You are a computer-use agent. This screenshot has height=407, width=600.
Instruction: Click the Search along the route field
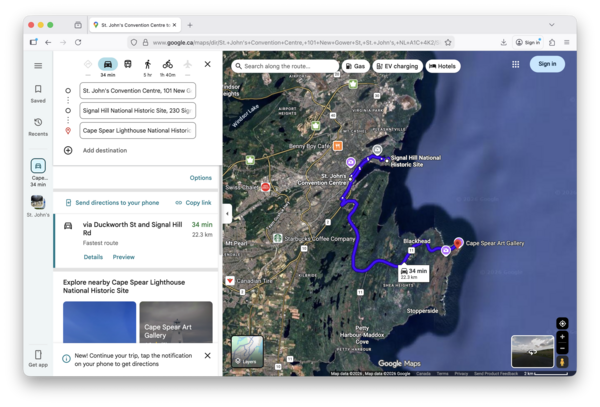[x=285, y=66]
